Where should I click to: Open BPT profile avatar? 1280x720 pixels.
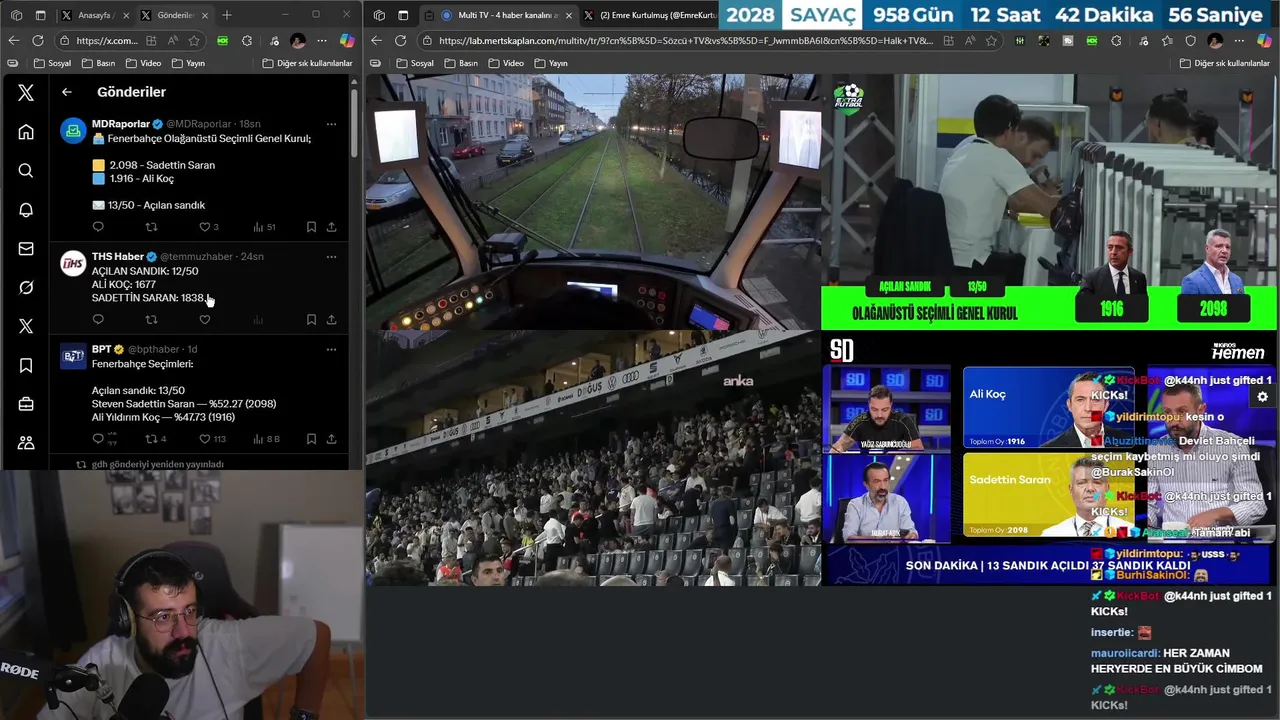pyautogui.click(x=73, y=356)
